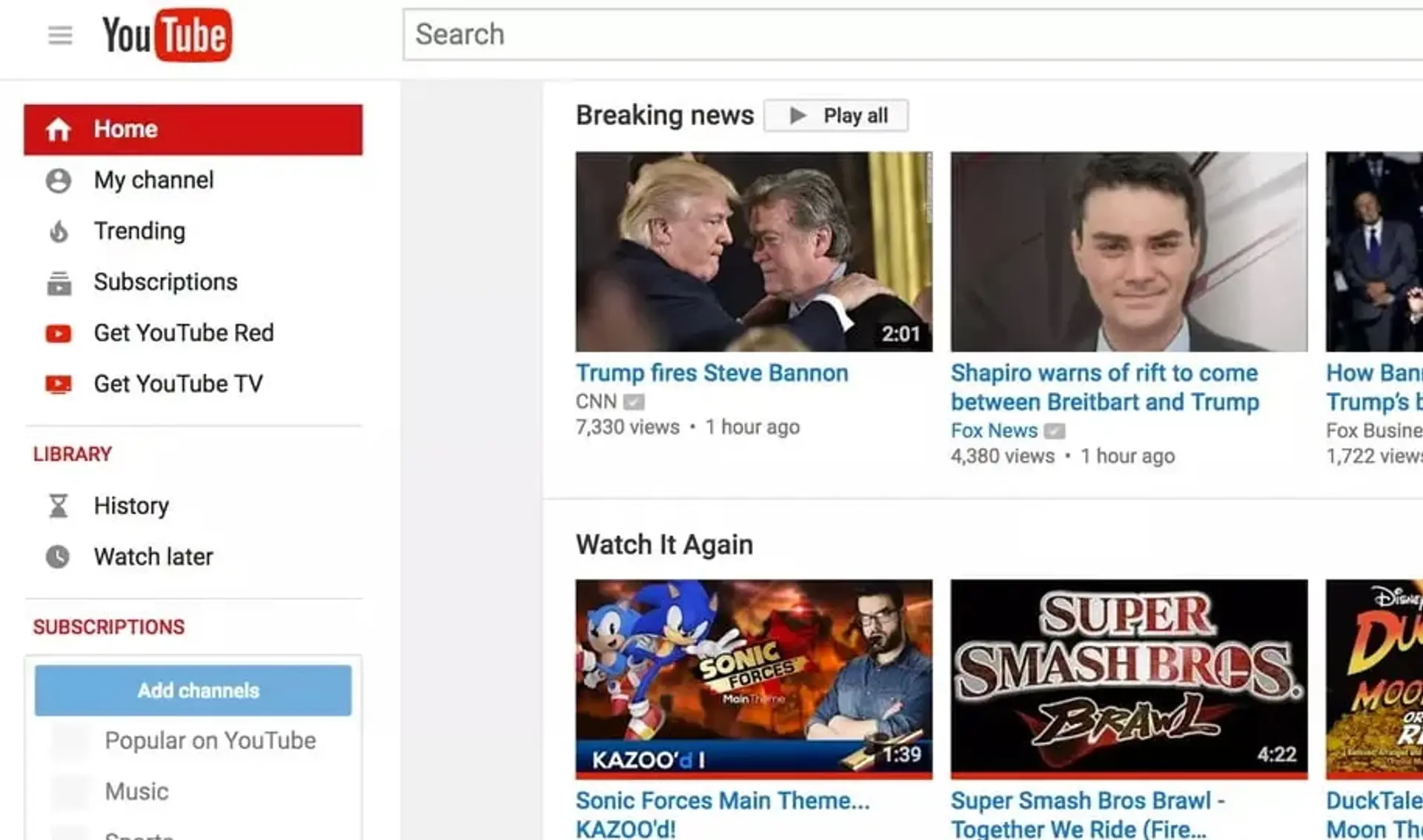Screen dimensions: 1423x840
Task: Open the DuckTales video thumbnail
Action: click(x=1375, y=679)
